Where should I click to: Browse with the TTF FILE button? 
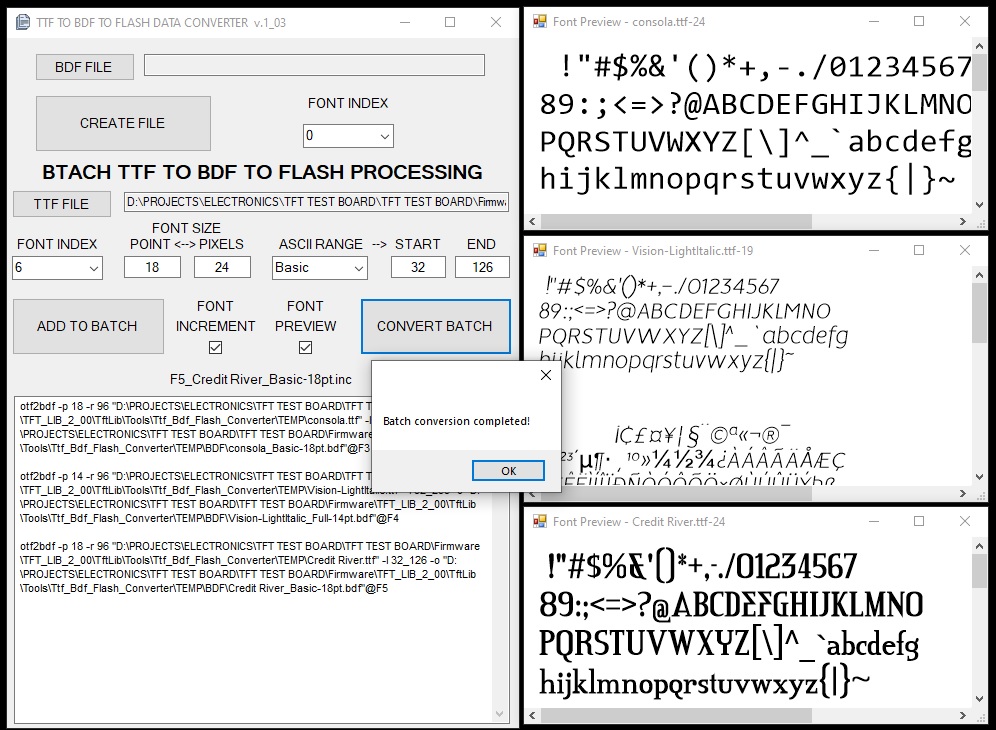coord(62,204)
